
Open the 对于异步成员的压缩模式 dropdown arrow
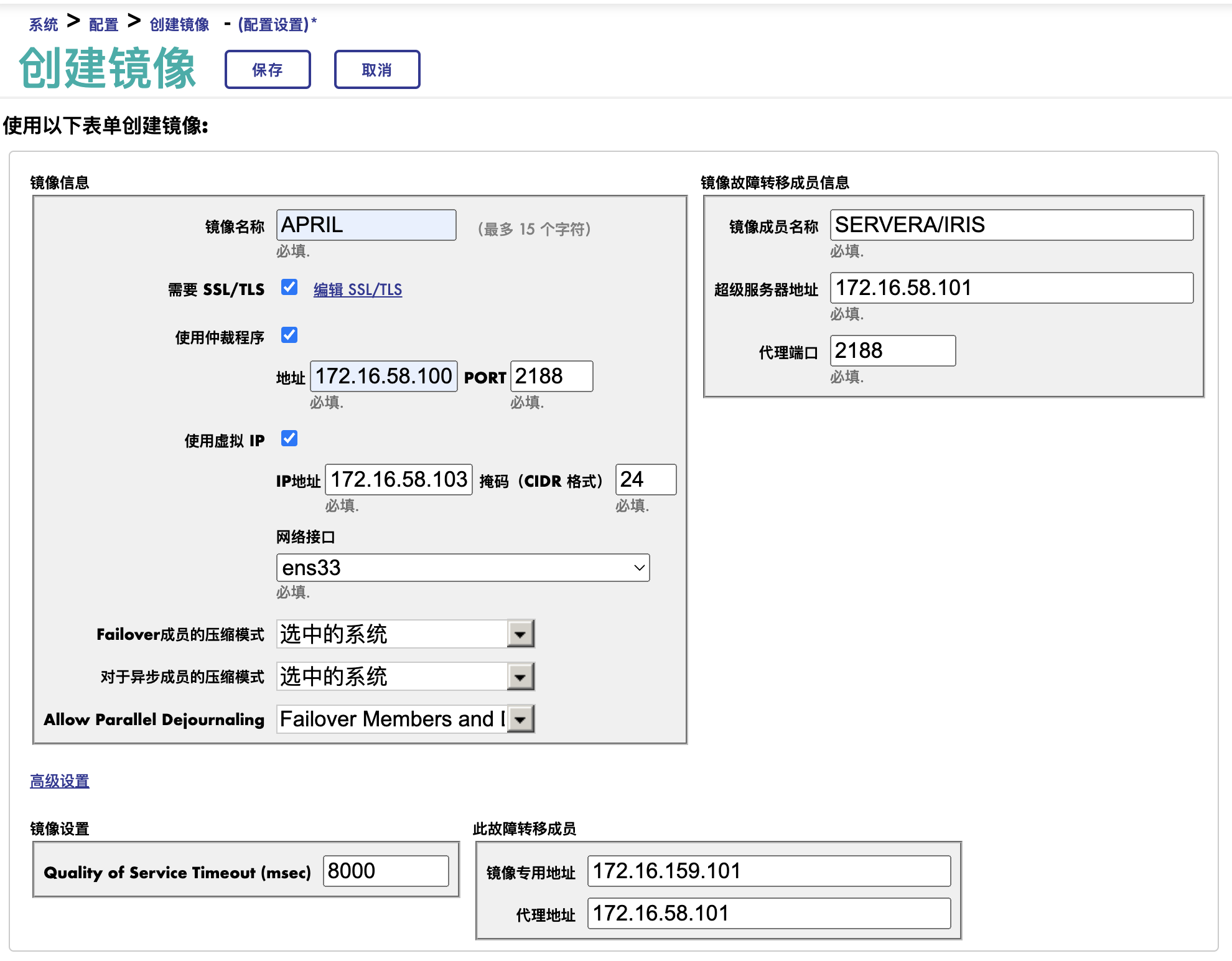click(x=521, y=677)
